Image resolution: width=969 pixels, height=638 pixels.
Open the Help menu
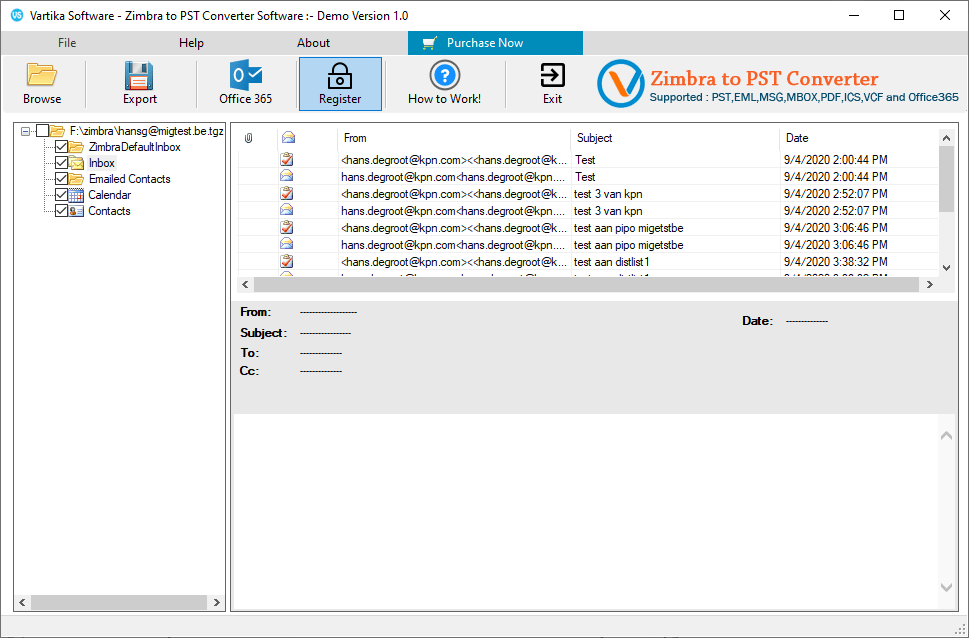click(191, 43)
